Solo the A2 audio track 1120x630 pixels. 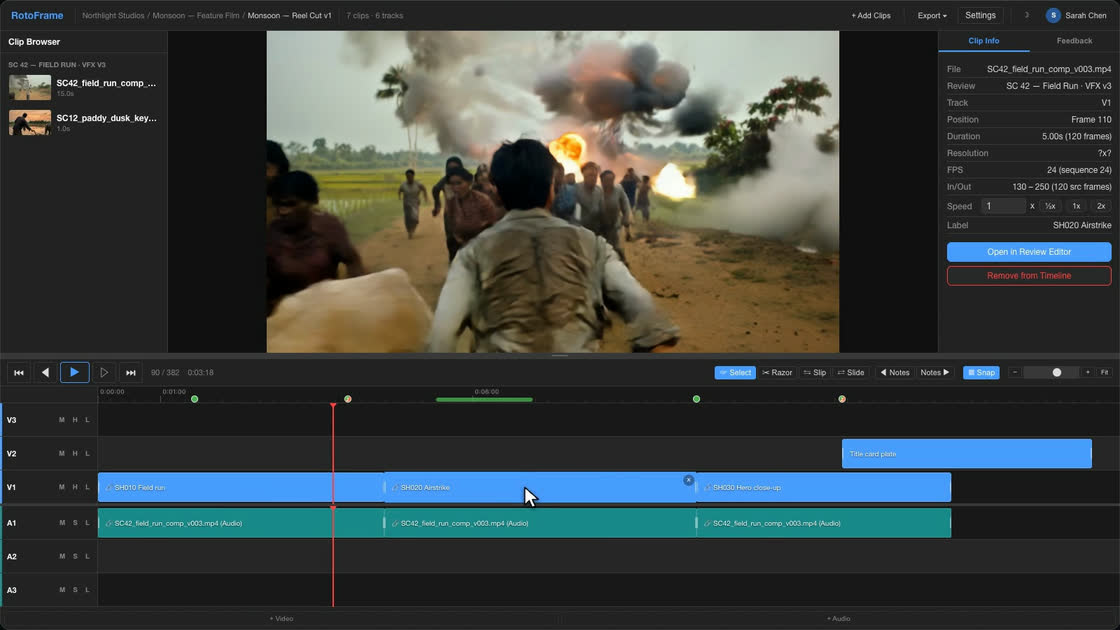(x=74, y=556)
